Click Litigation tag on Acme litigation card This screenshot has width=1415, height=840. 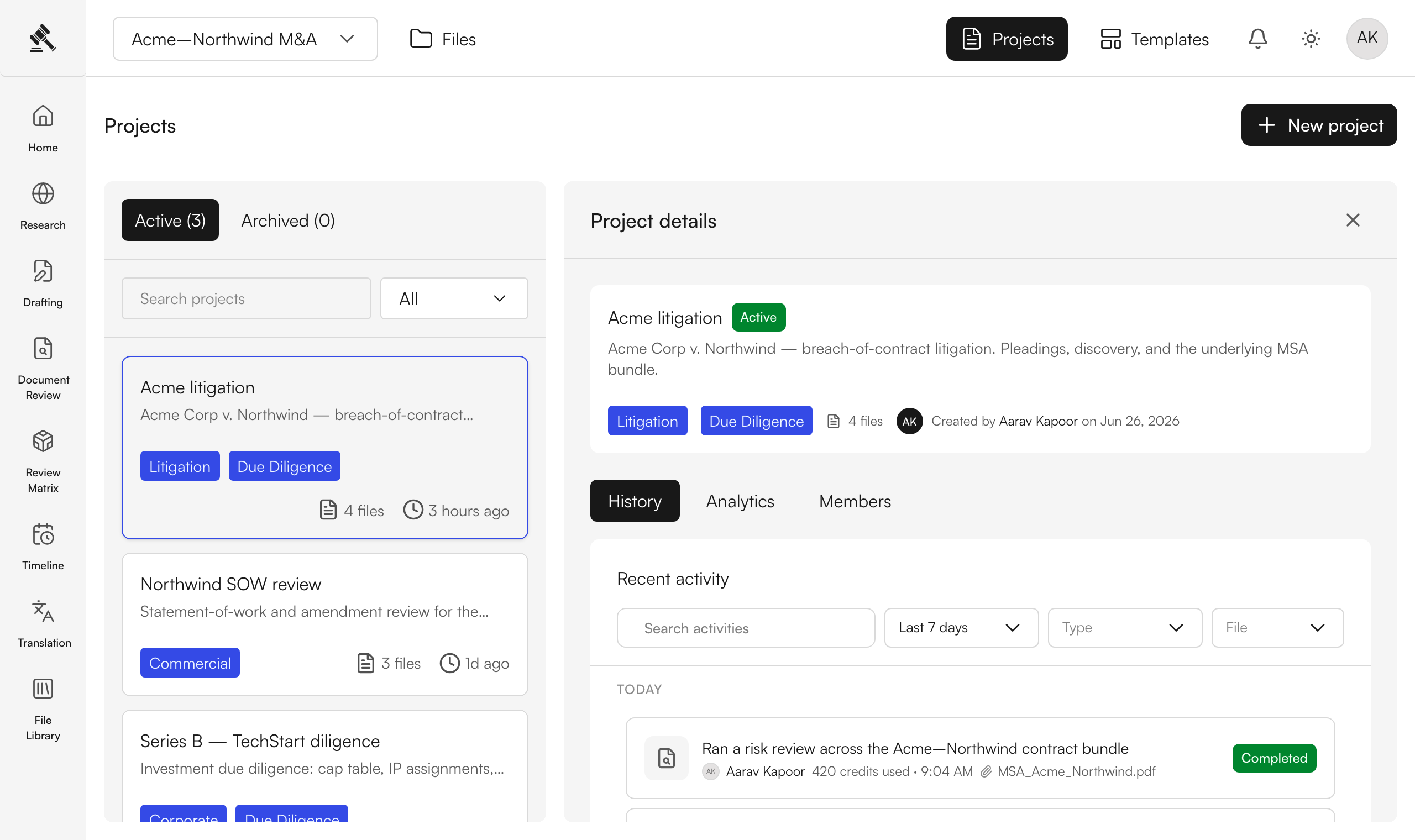[x=180, y=466]
